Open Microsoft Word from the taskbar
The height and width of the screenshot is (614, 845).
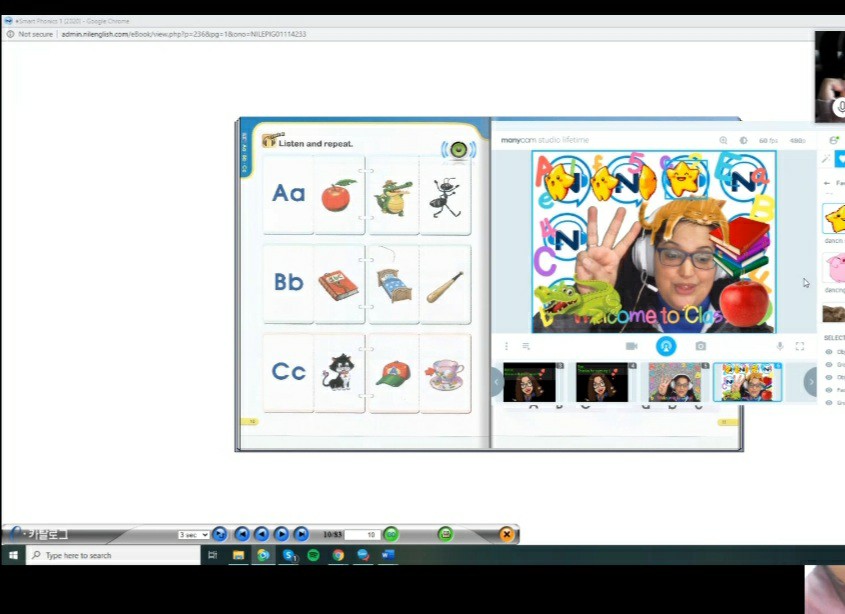point(388,555)
